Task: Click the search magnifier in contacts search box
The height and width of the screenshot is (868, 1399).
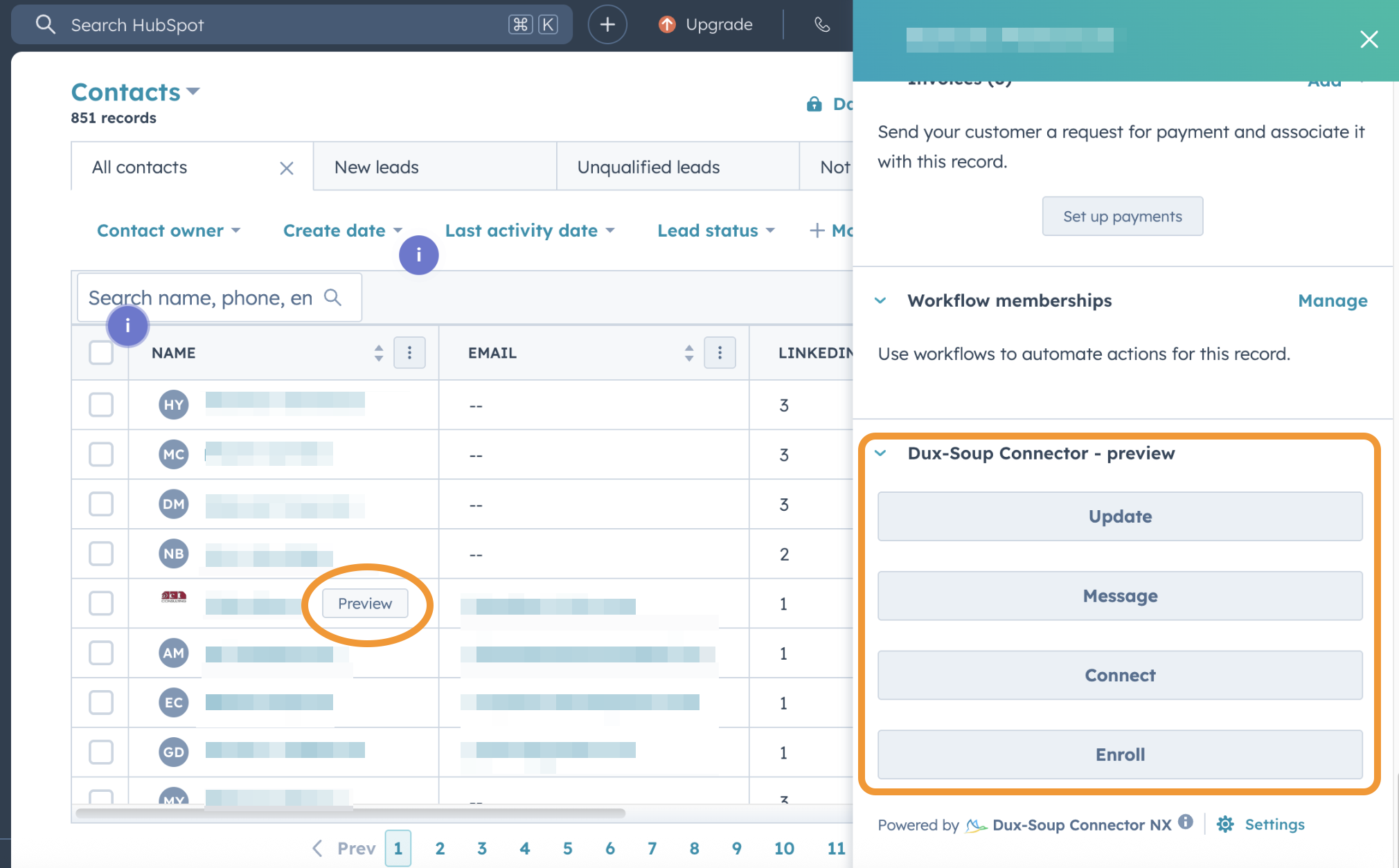Action: (333, 298)
